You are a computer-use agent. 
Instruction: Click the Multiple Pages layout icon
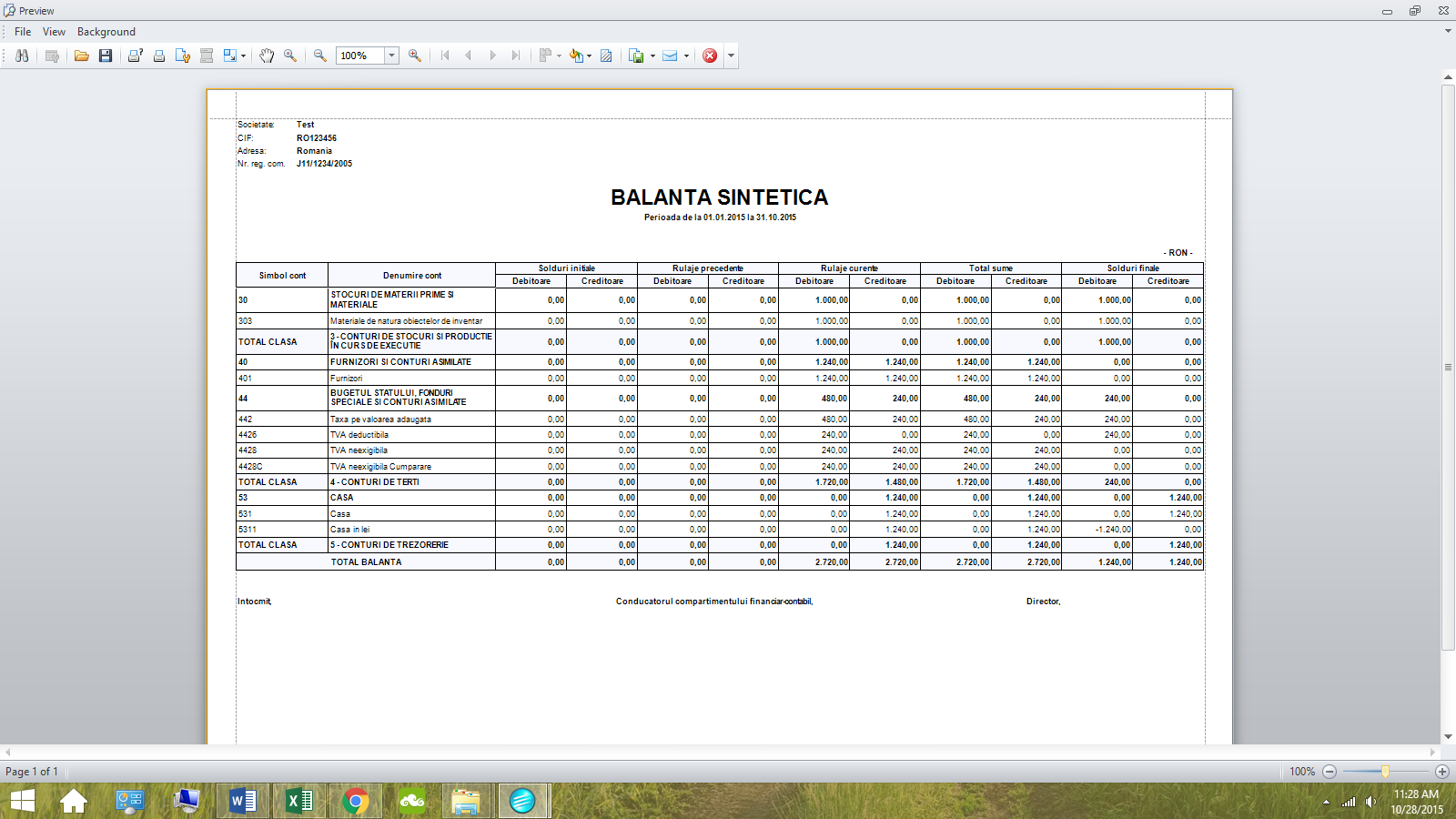pyautogui.click(x=545, y=56)
